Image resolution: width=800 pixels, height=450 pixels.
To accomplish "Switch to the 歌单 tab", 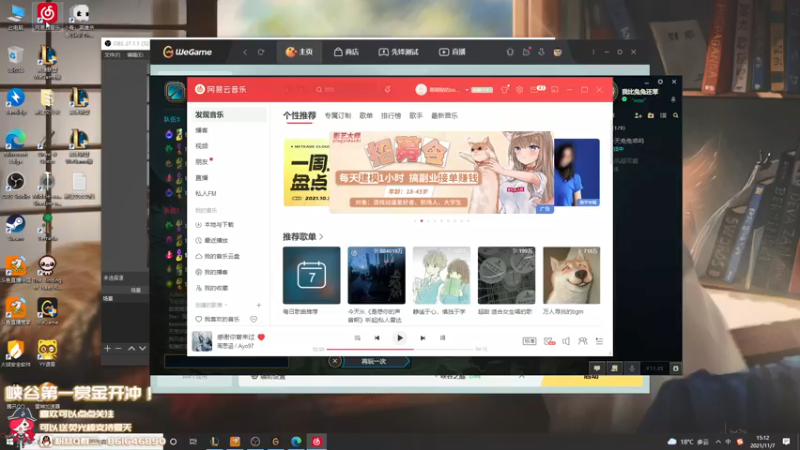I will 366,116.
